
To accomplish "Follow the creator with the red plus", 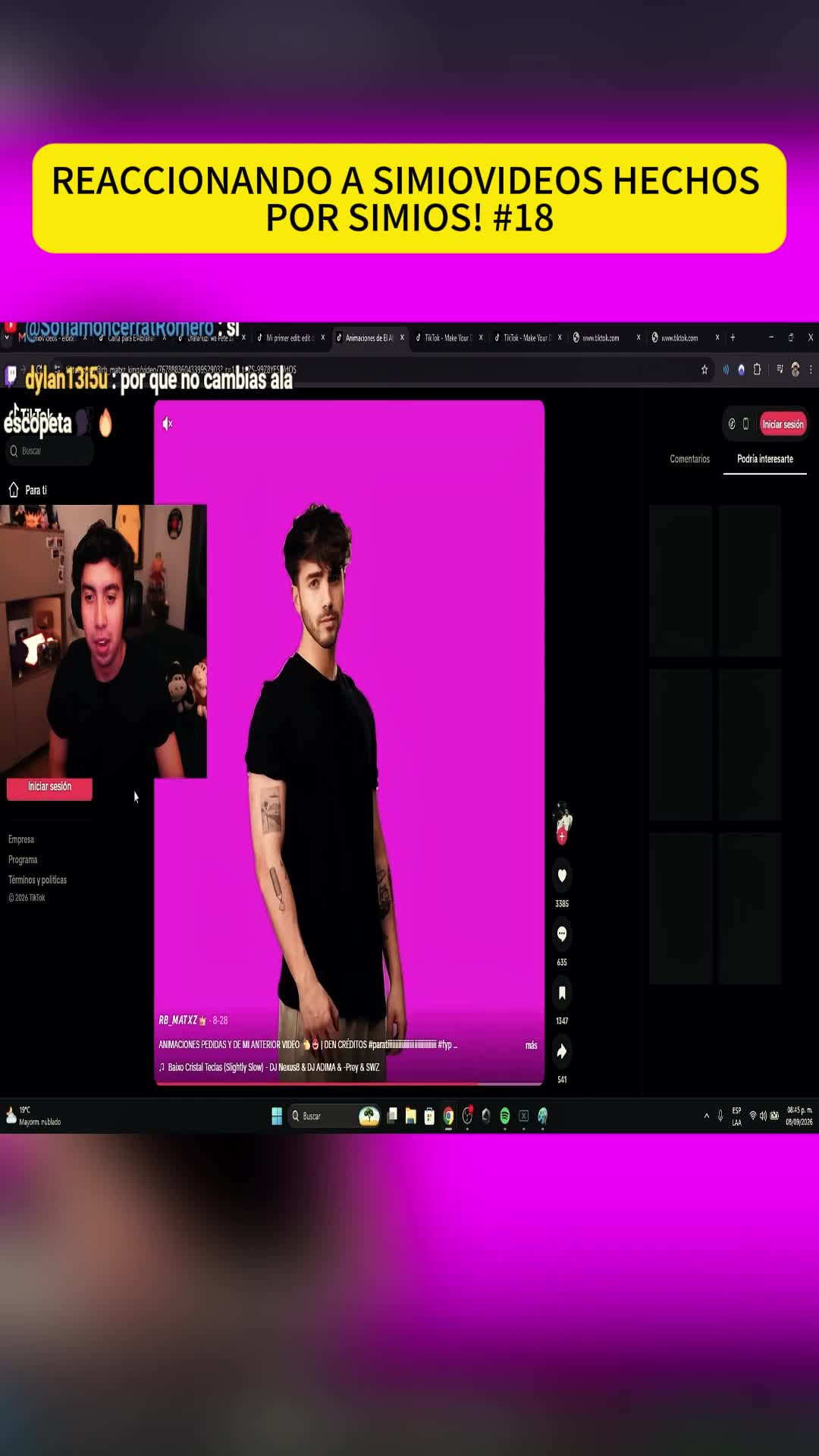I will pos(562,837).
